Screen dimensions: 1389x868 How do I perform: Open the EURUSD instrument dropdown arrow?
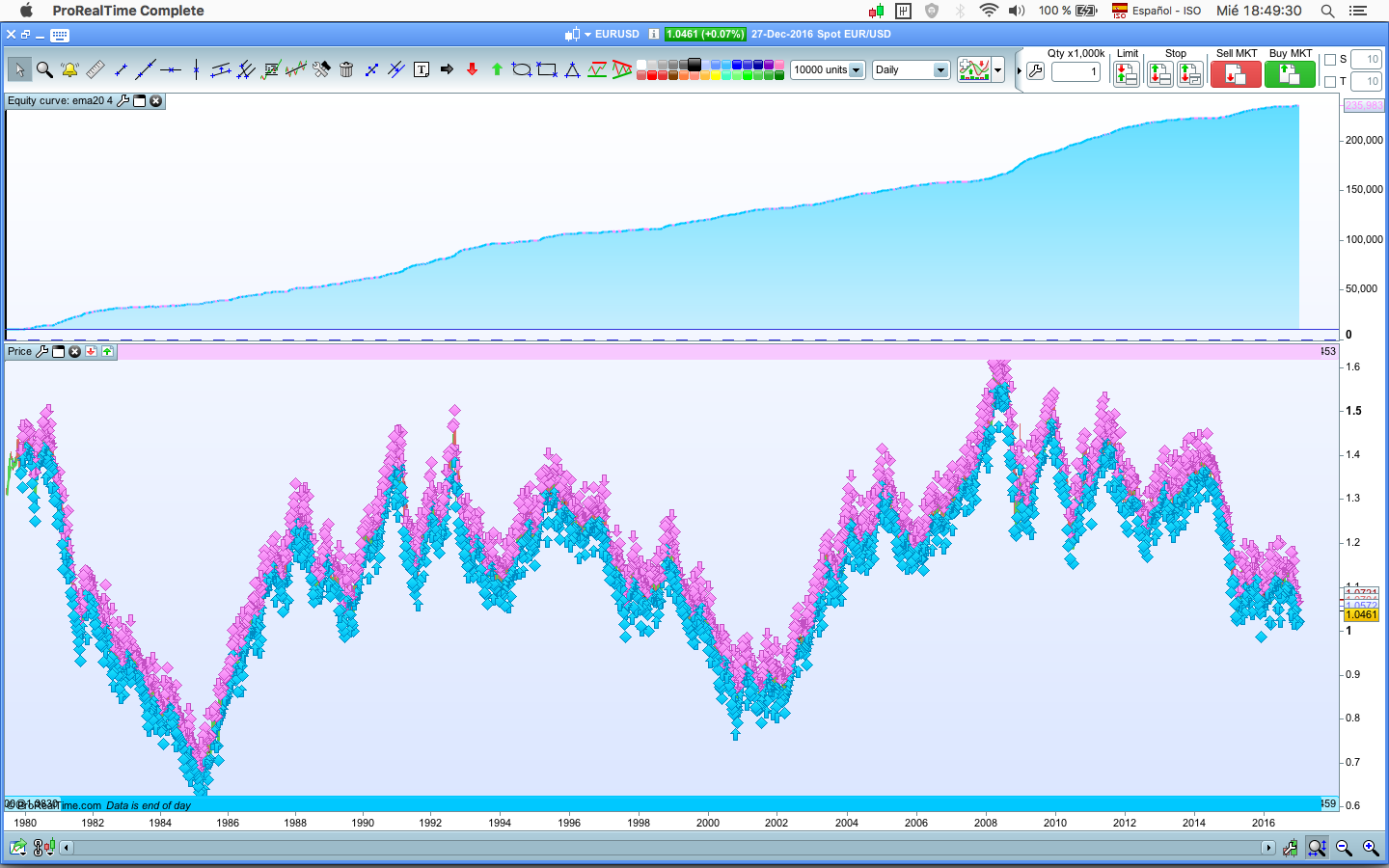(x=587, y=35)
